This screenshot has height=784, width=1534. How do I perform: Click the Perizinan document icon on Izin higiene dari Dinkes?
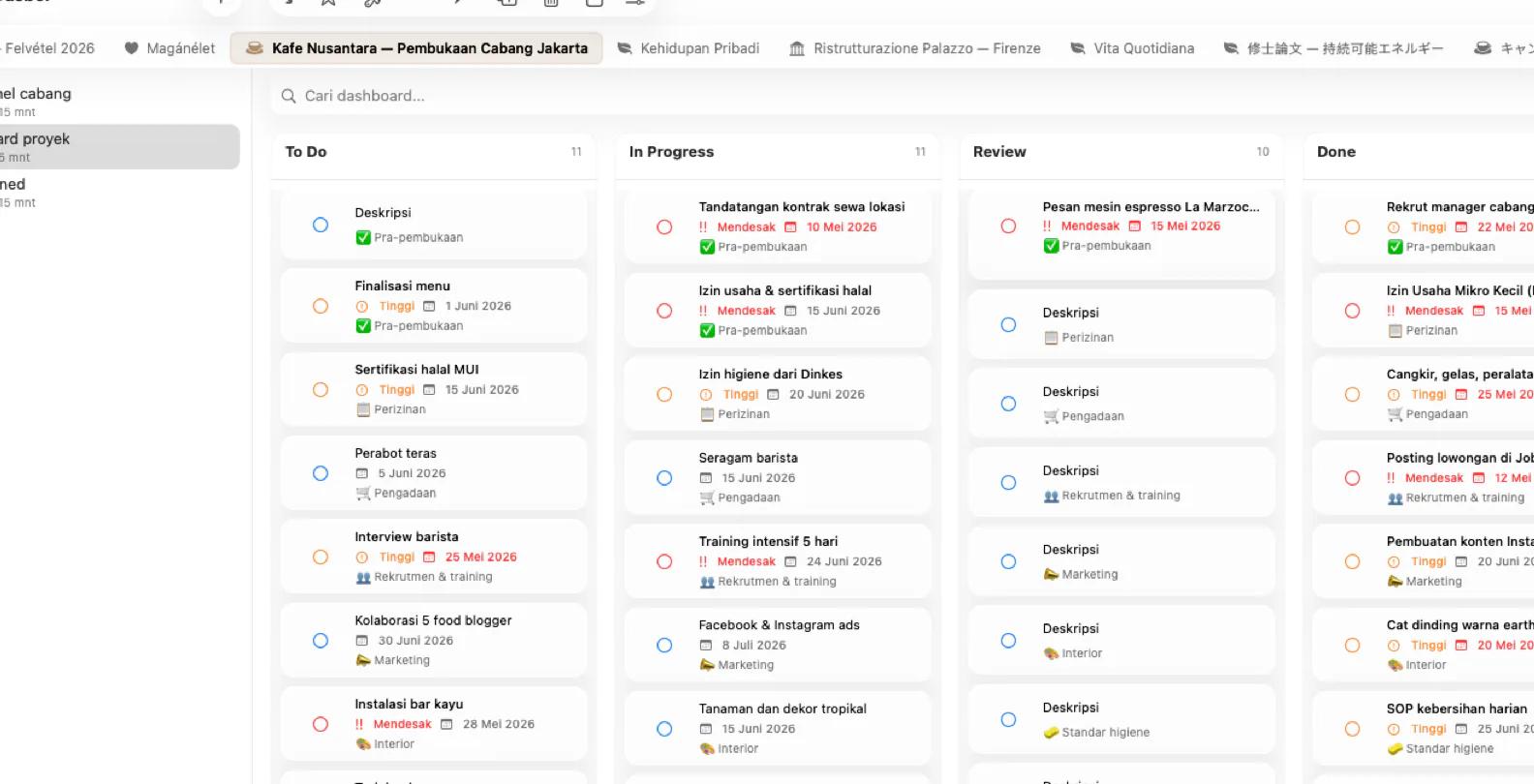point(707,414)
